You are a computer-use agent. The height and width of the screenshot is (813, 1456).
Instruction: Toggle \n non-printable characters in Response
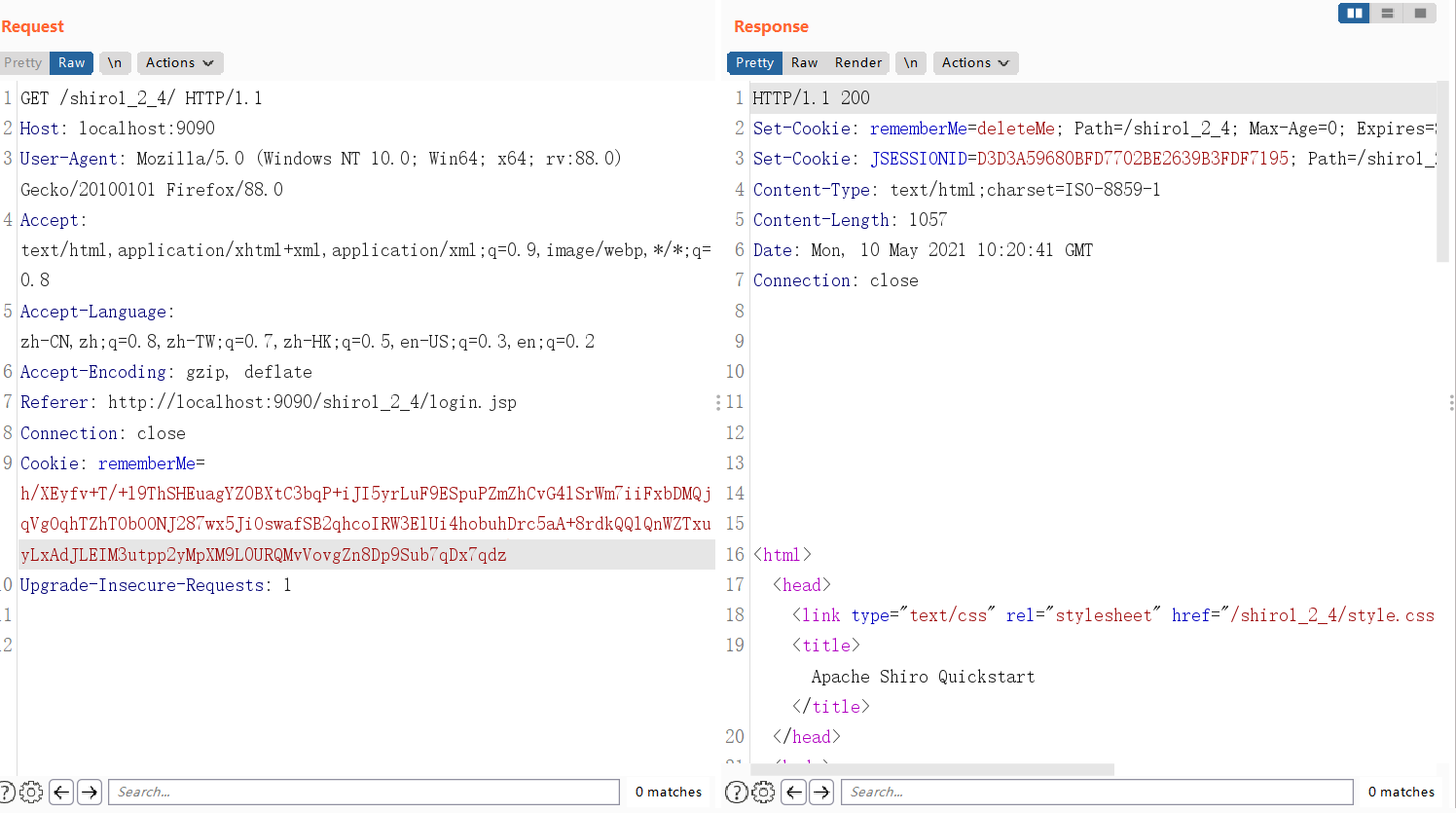(911, 62)
